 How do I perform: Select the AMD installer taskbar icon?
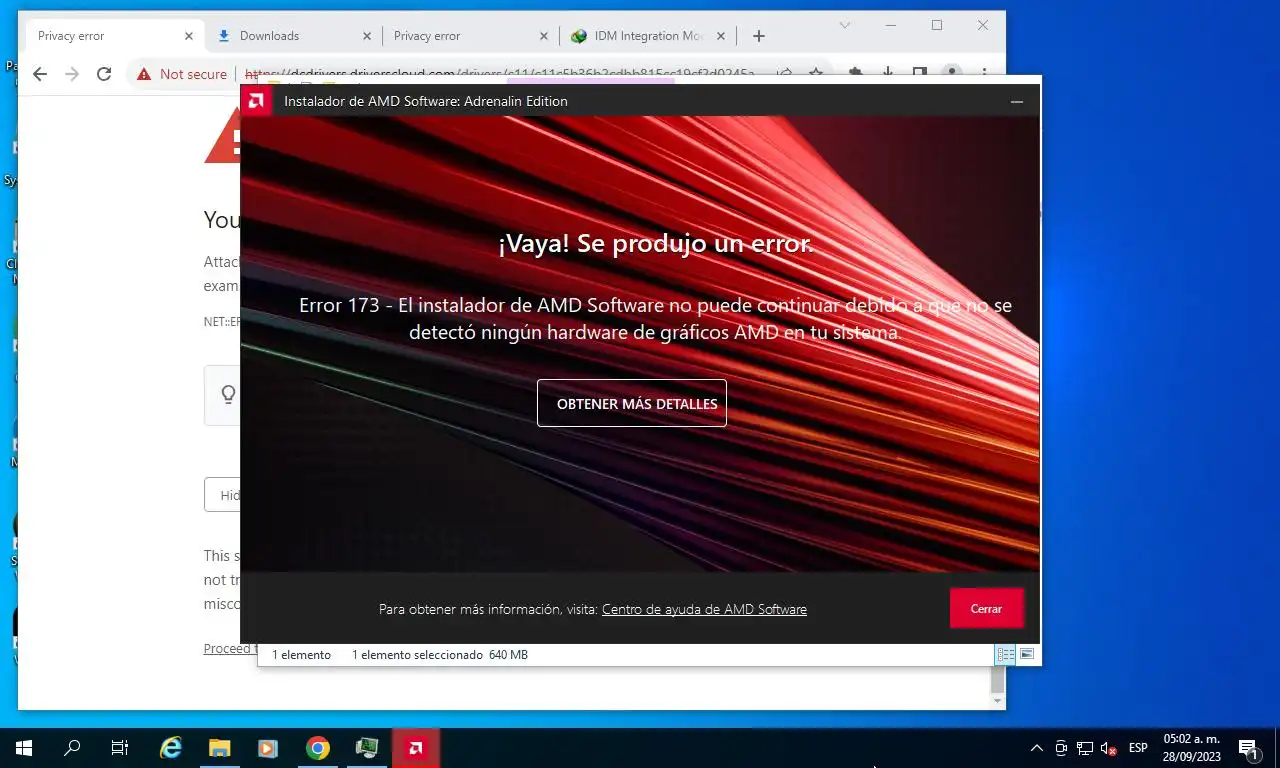coord(415,748)
